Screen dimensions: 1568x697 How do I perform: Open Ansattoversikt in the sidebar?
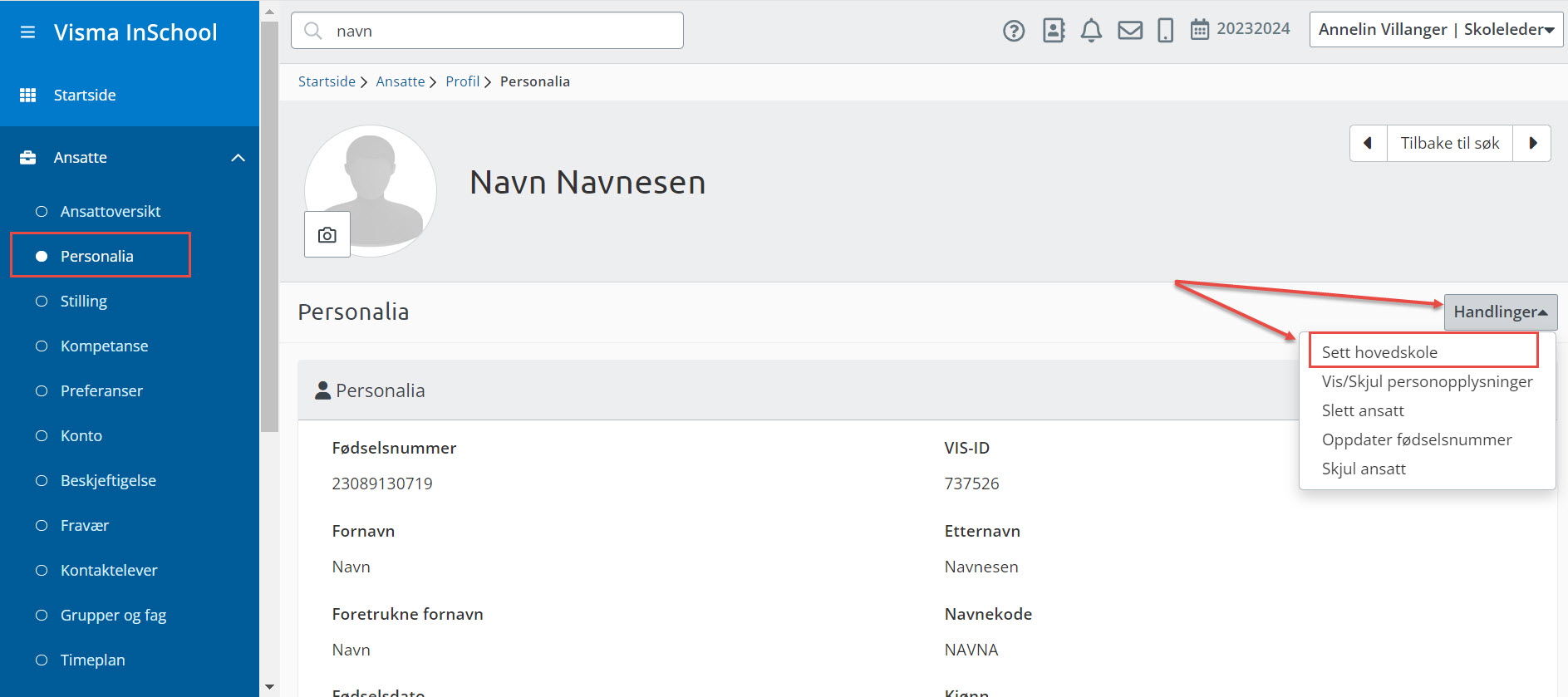[110, 211]
